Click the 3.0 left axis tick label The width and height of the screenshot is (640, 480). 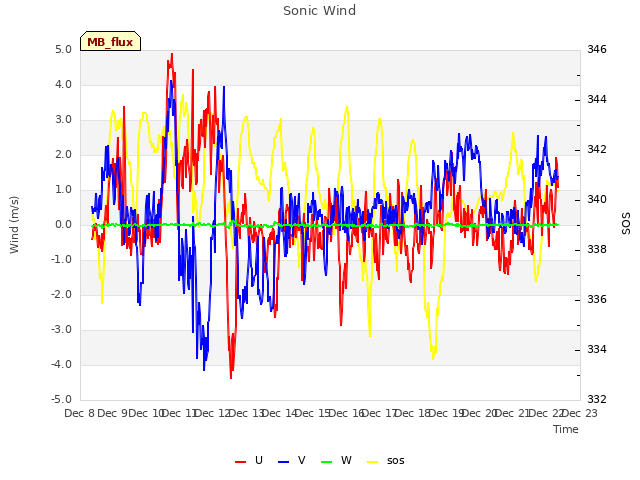pos(63,120)
